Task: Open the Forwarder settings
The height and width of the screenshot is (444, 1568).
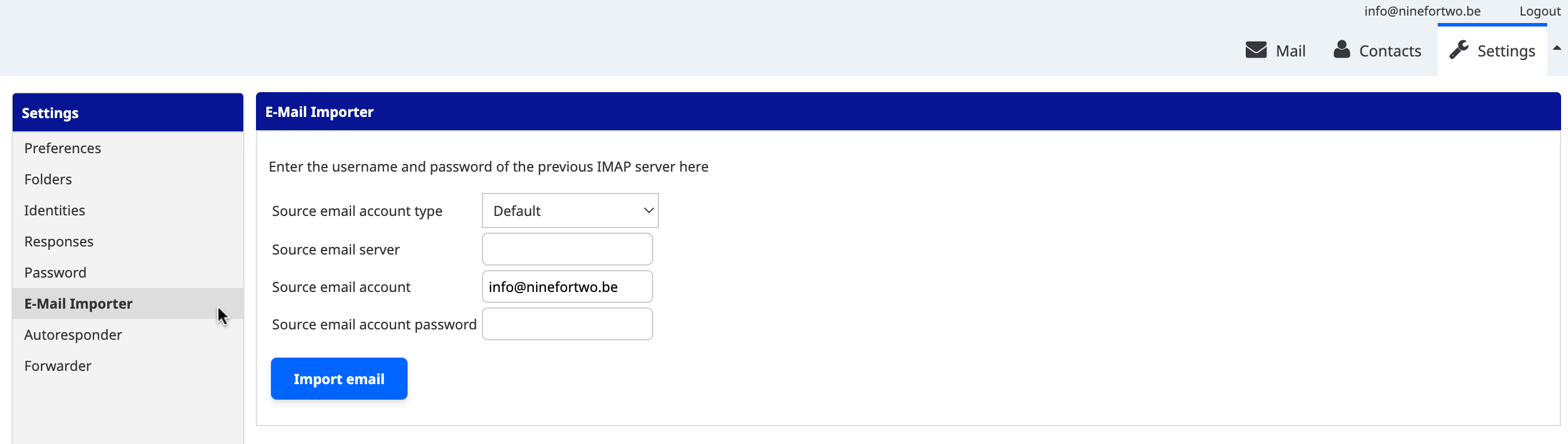Action: pyautogui.click(x=58, y=366)
